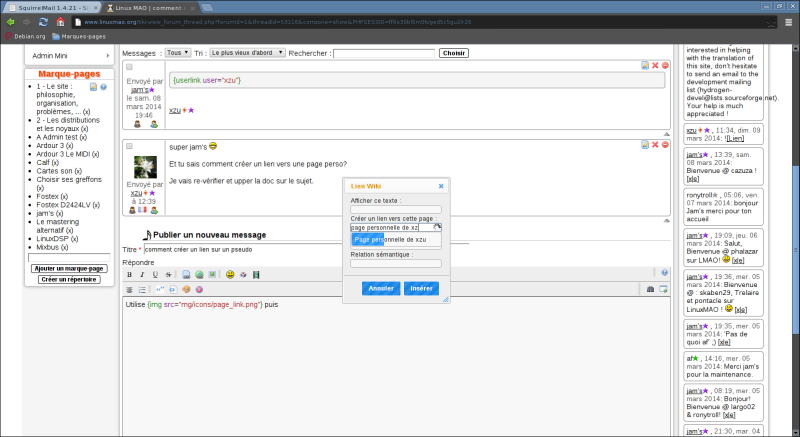800x437 pixels.
Task: Close the Lien Wiki dialog
Action: [441, 187]
